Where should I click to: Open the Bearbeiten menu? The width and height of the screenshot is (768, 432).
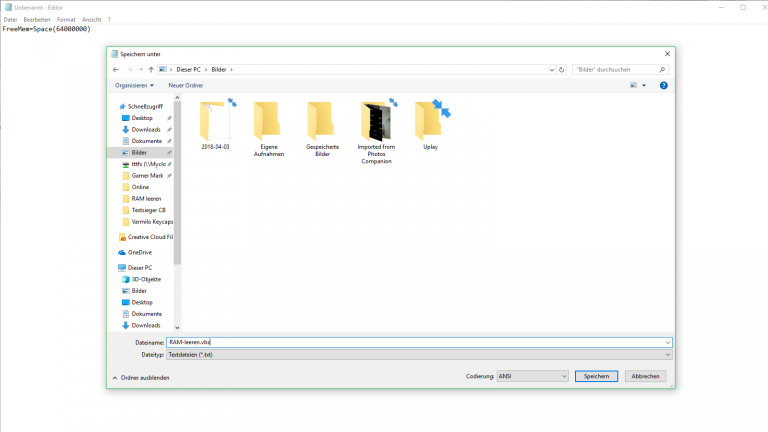click(x=37, y=19)
